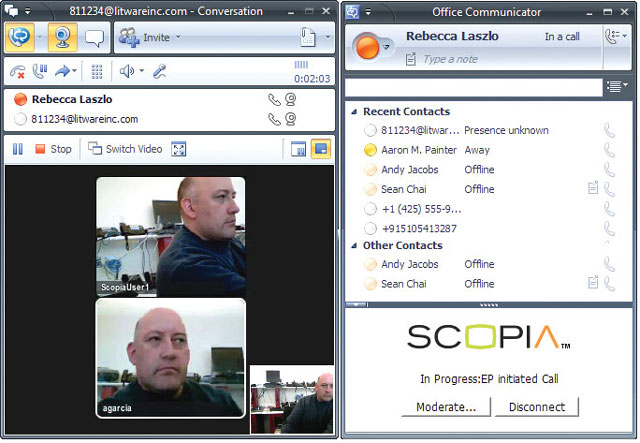Select Andy Jacobs in Other Contacts
The width and height of the screenshot is (640, 443).
(x=490, y=264)
